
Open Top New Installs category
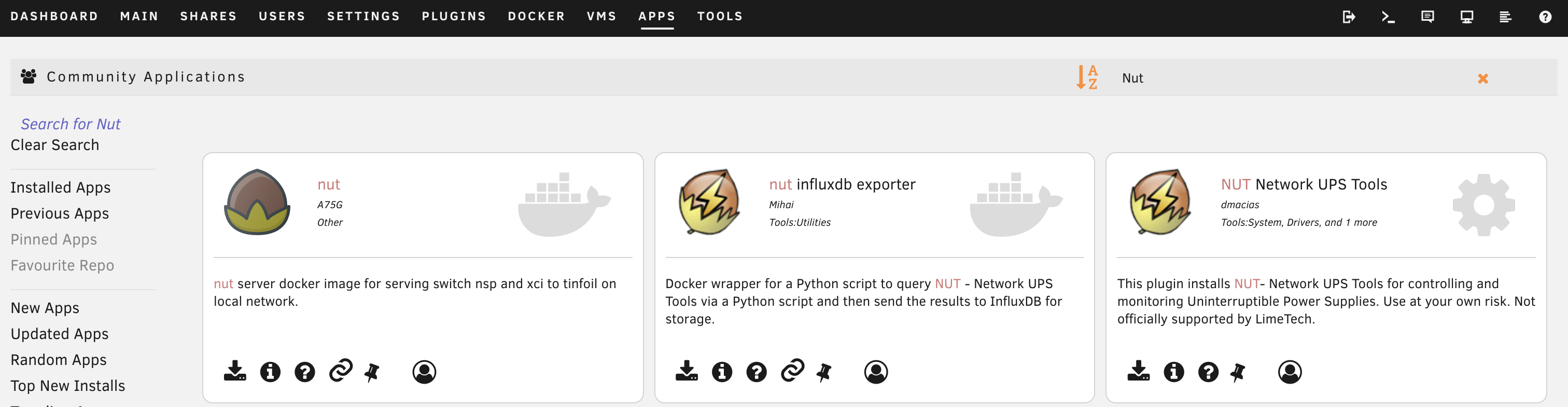[x=67, y=386]
